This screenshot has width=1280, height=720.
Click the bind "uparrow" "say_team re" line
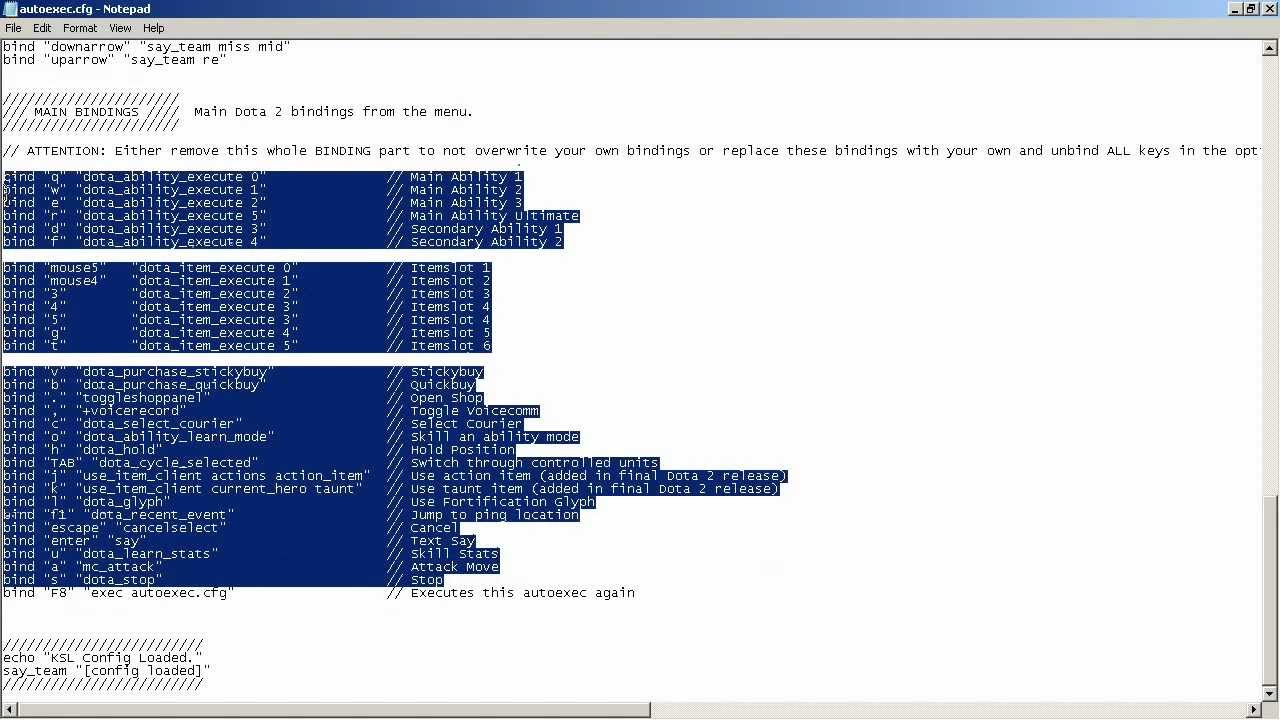(x=114, y=60)
